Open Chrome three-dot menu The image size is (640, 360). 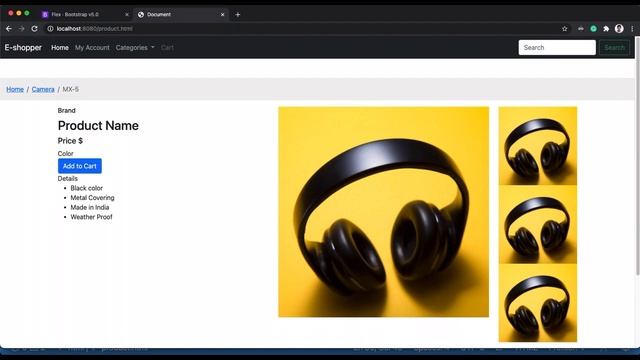point(632,29)
